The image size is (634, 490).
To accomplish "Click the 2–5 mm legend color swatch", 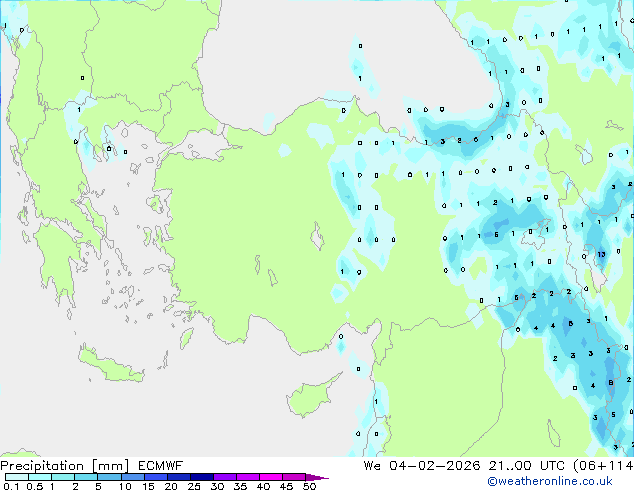I will (x=87, y=477).
